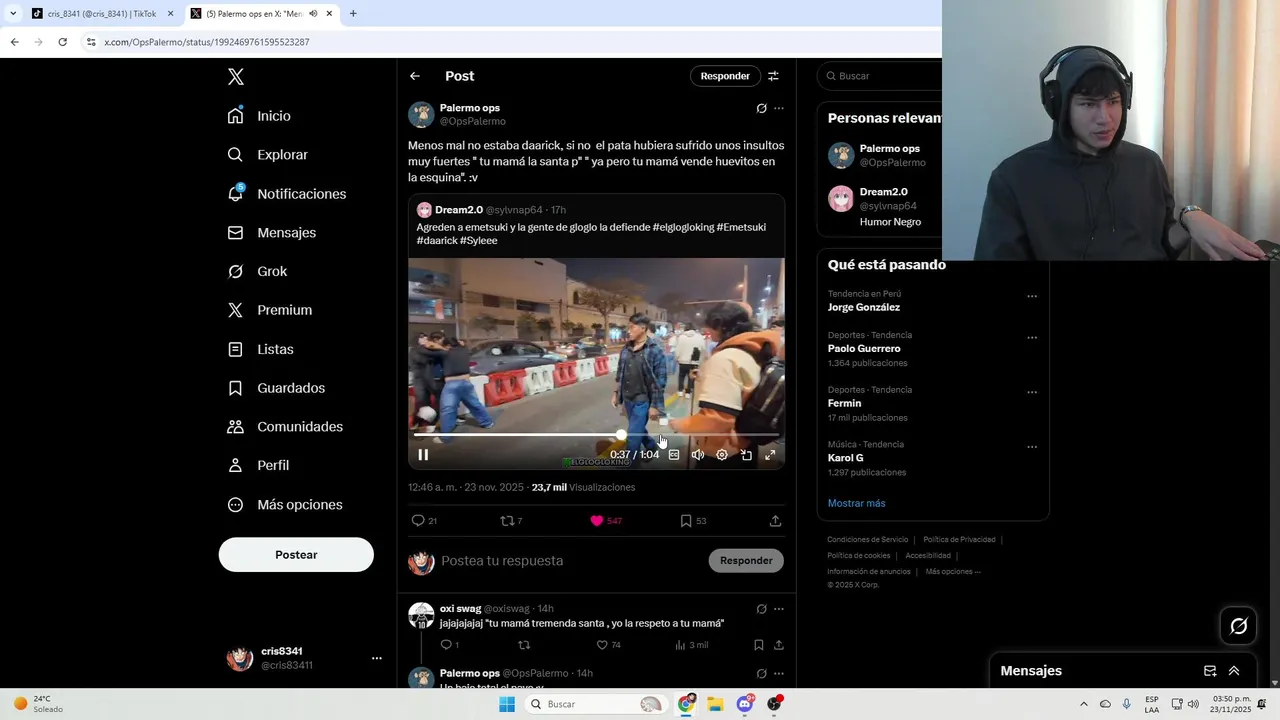Compose new message in Mensajes drawer
Viewport: 1280px width, 720px height.
pyautogui.click(x=1210, y=671)
